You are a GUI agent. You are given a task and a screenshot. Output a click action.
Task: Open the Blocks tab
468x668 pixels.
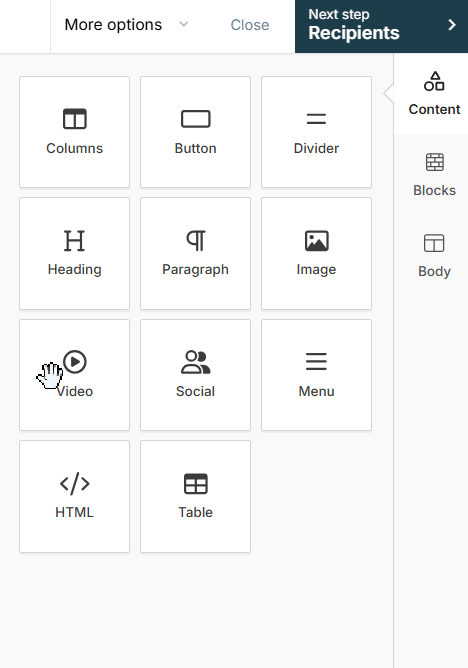(x=434, y=175)
